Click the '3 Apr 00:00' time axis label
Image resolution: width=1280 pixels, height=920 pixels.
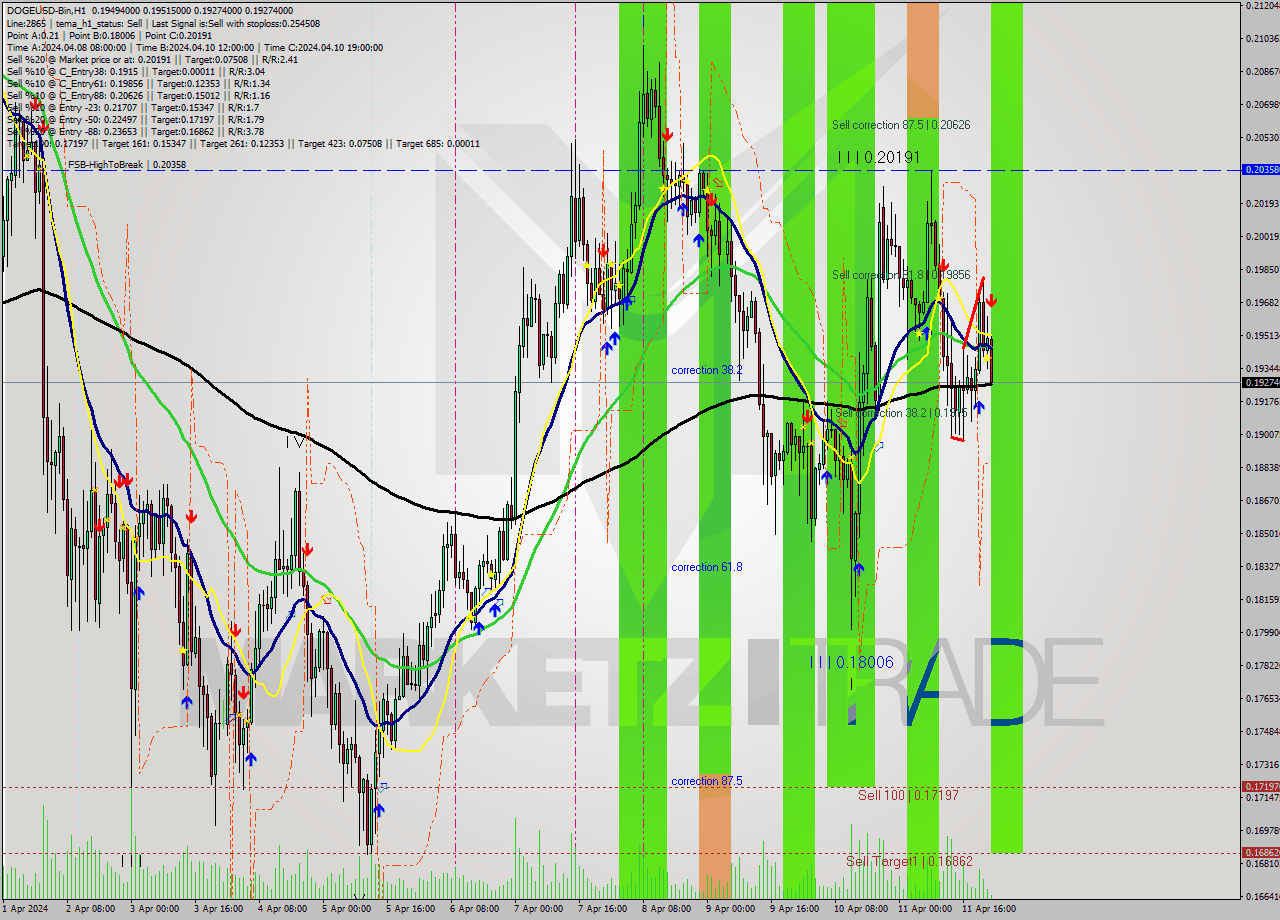pos(155,909)
